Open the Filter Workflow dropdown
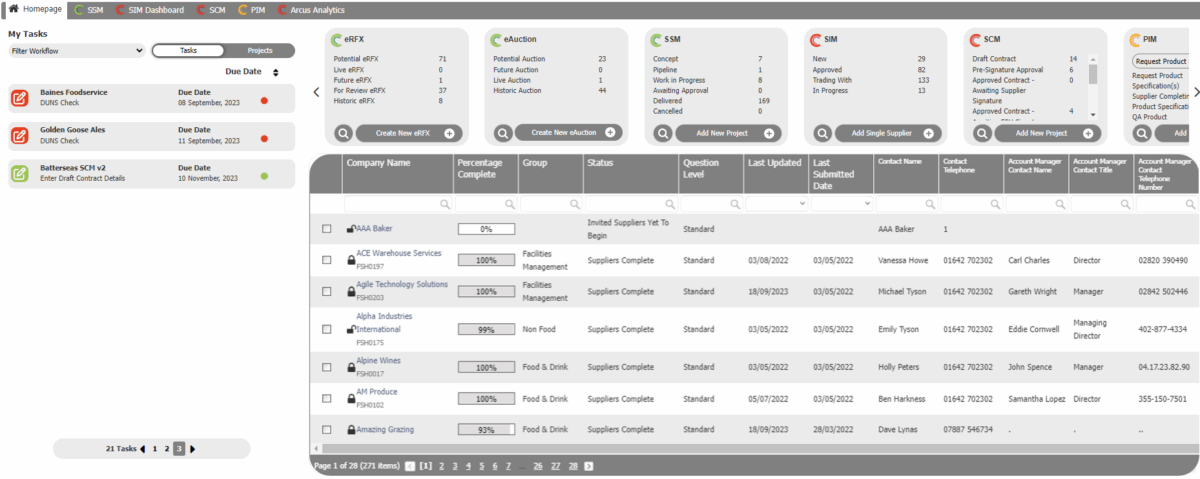 click(x=77, y=50)
